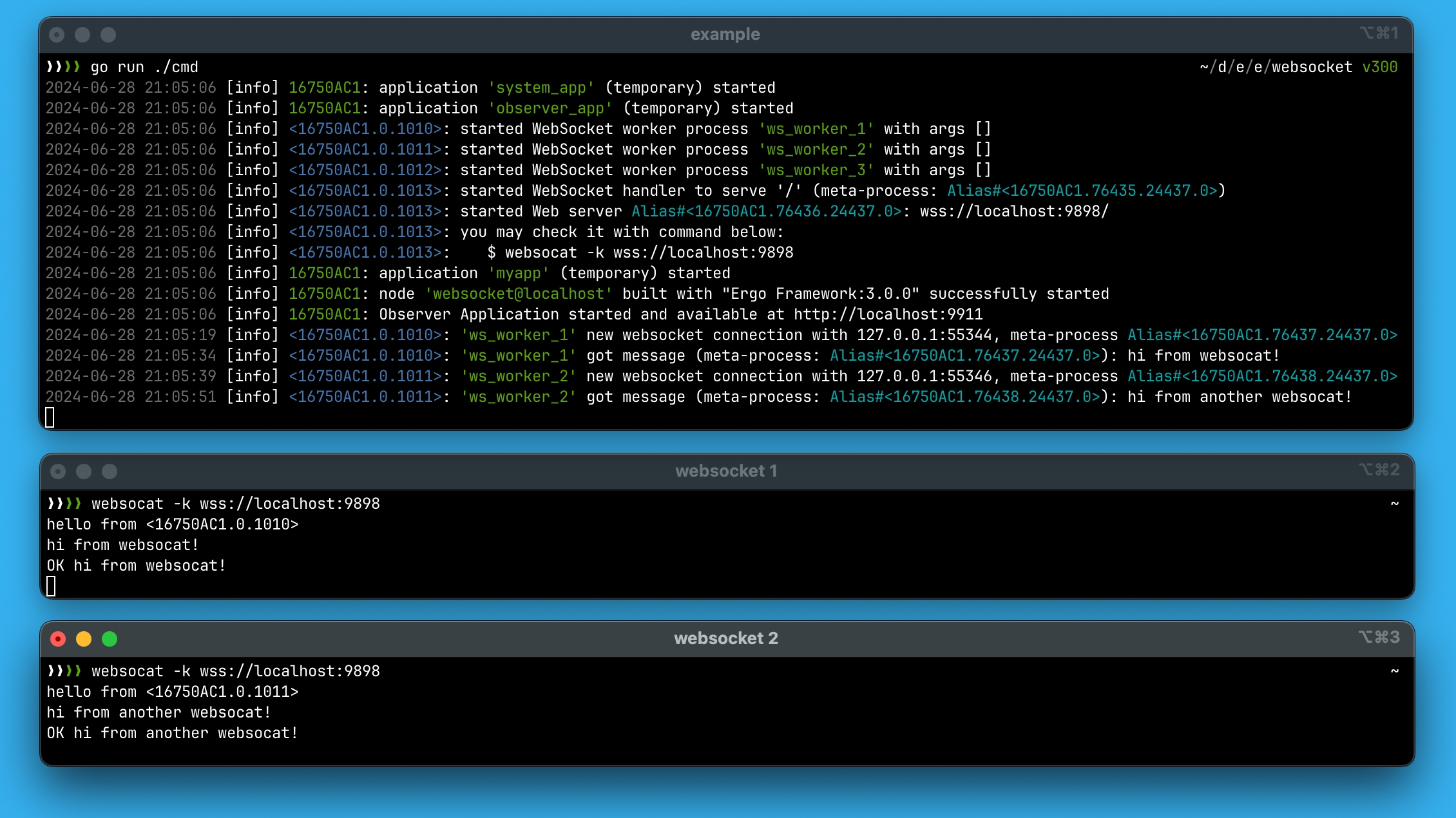Click the ⌥⌘1 shortcut badge in example window
This screenshot has width=1456, height=818.
click(x=1379, y=33)
